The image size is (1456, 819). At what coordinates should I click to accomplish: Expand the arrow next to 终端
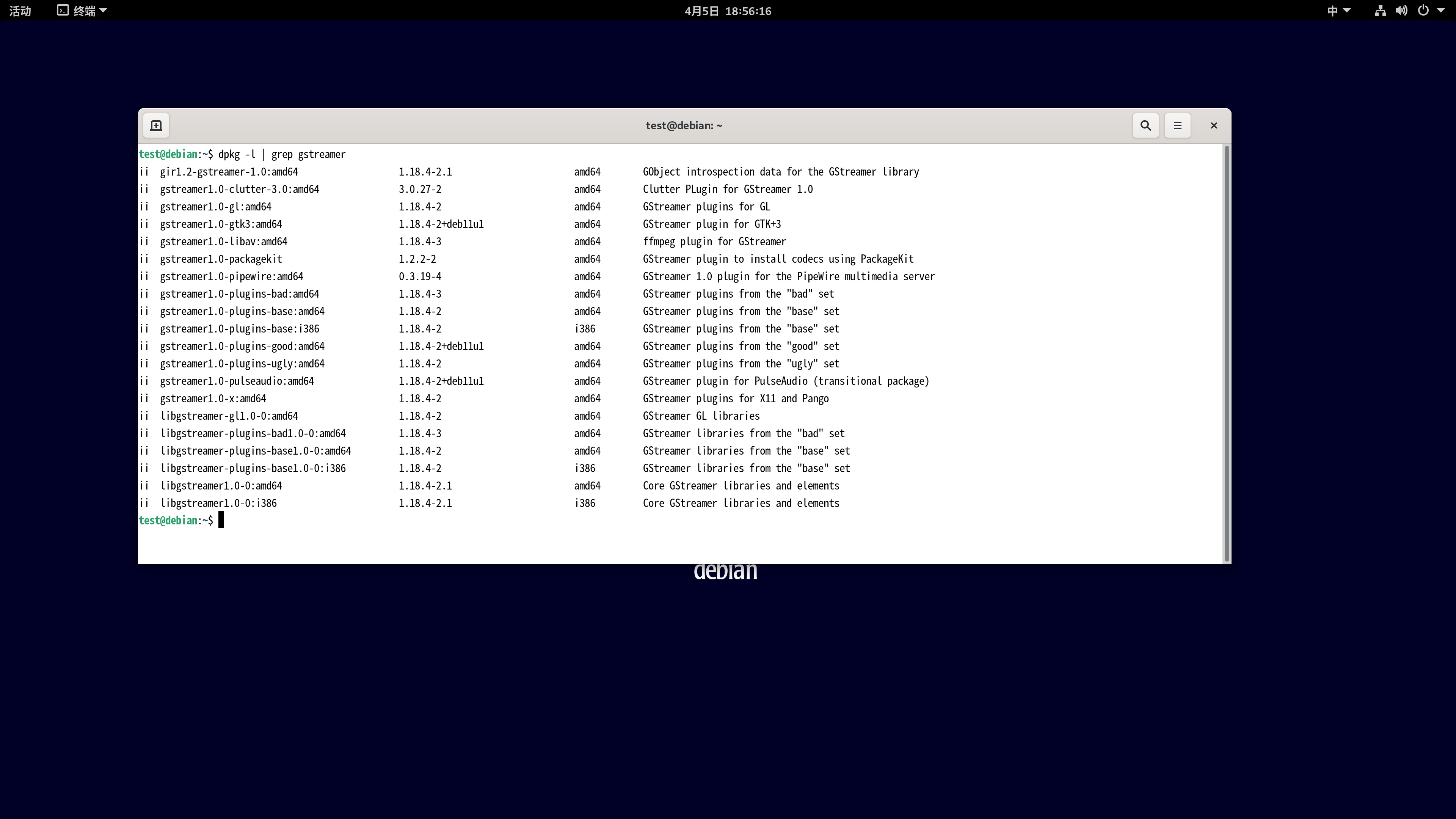[104, 11]
